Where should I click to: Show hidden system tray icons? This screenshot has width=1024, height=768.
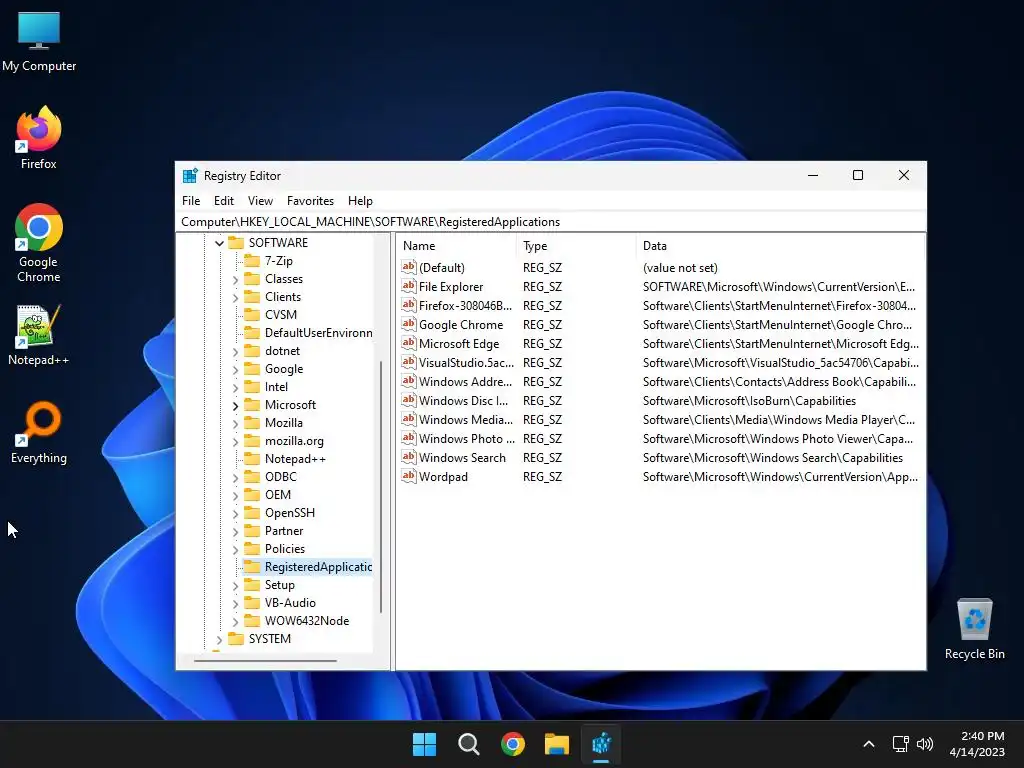pyautogui.click(x=869, y=744)
